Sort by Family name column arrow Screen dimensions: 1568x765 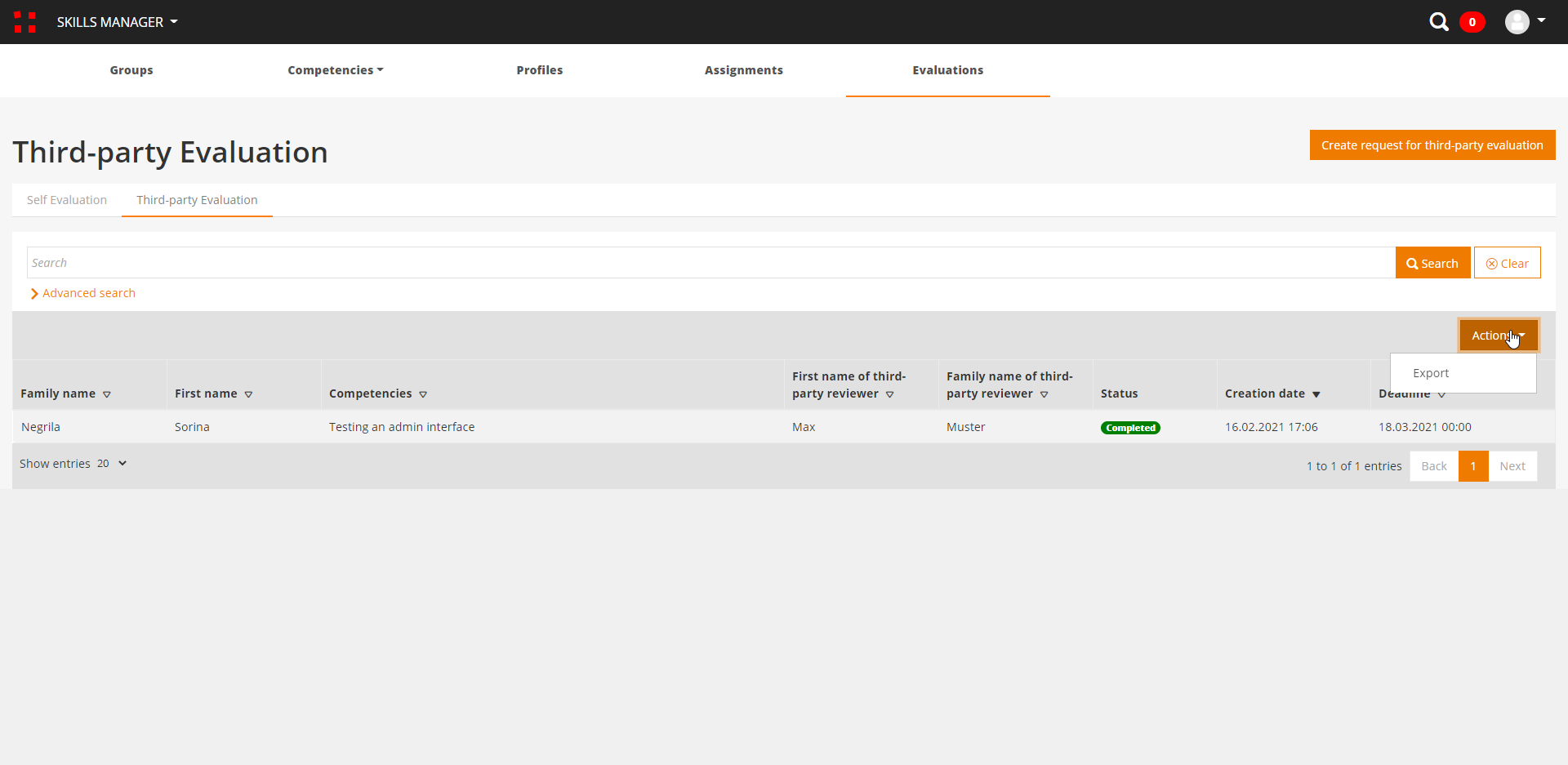(107, 394)
